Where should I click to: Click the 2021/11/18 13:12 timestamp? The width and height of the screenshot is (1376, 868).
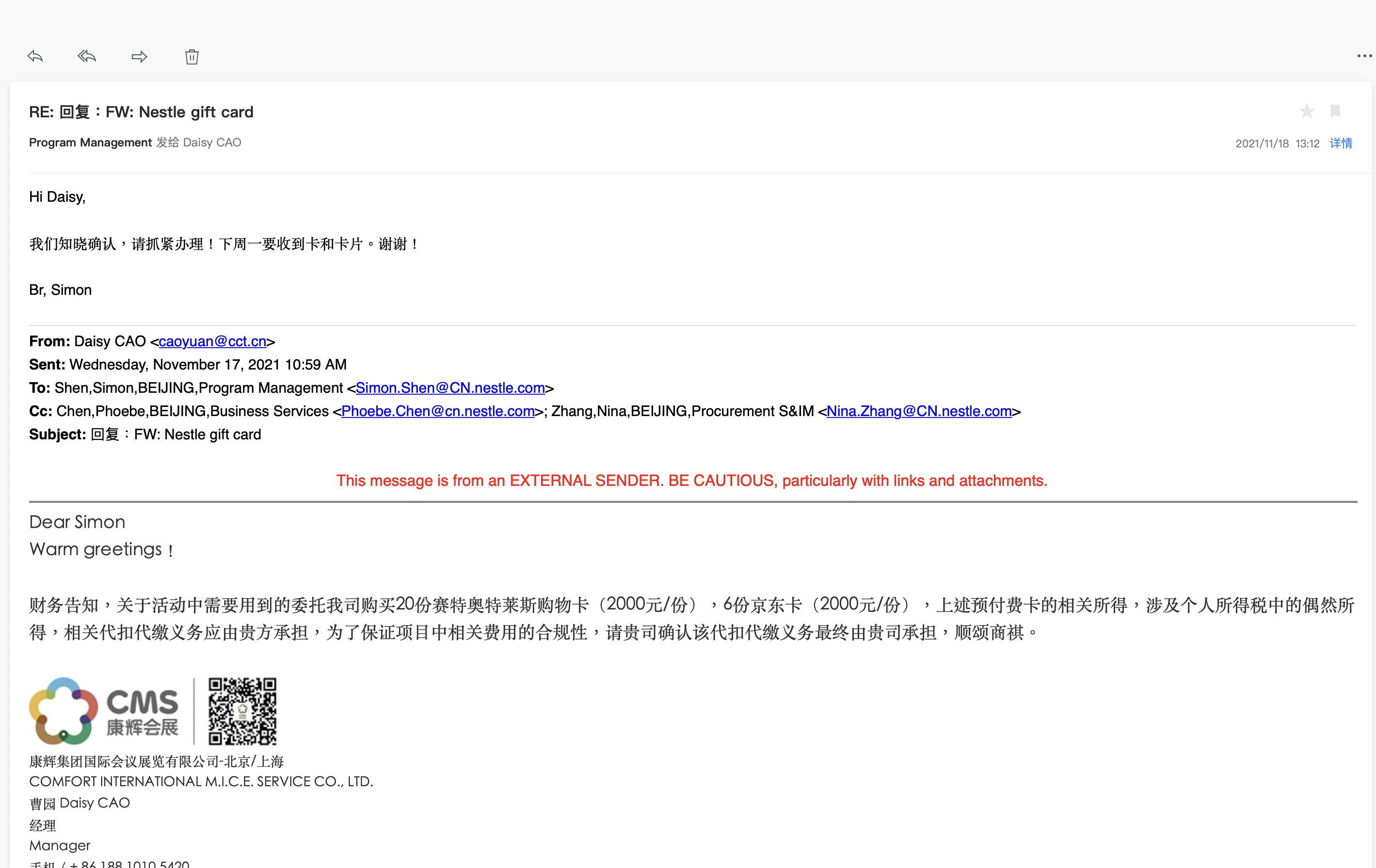(1277, 144)
